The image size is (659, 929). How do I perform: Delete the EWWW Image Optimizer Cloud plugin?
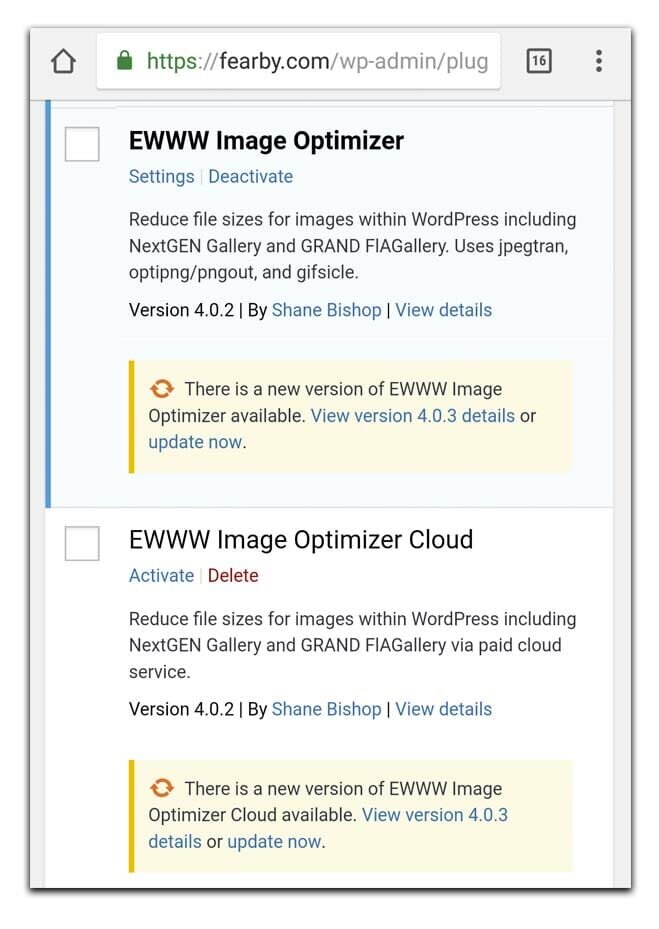pos(233,576)
